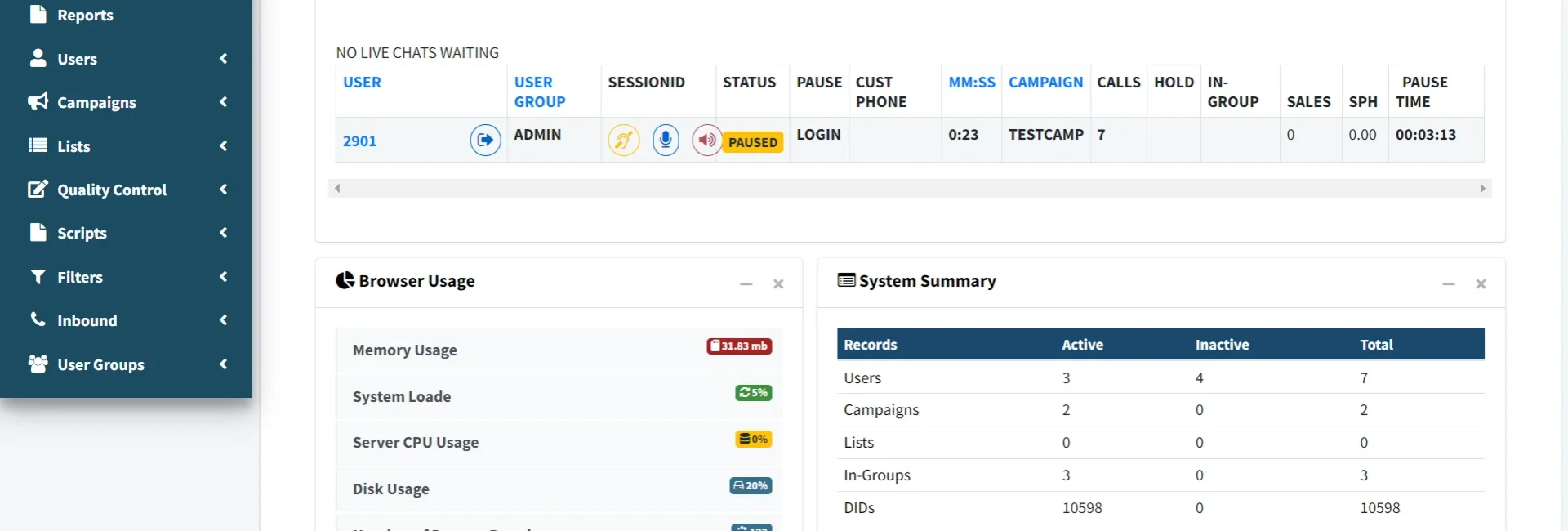The width and height of the screenshot is (1568, 531).
Task: Expand the Quality Control chevron
Action: [x=223, y=190]
